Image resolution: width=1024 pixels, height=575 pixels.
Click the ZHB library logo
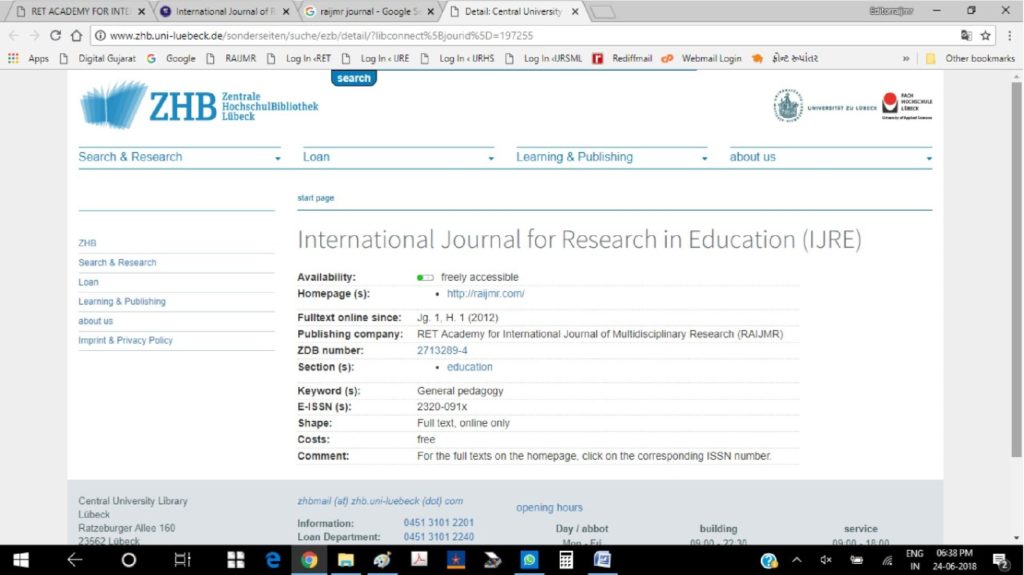click(199, 105)
